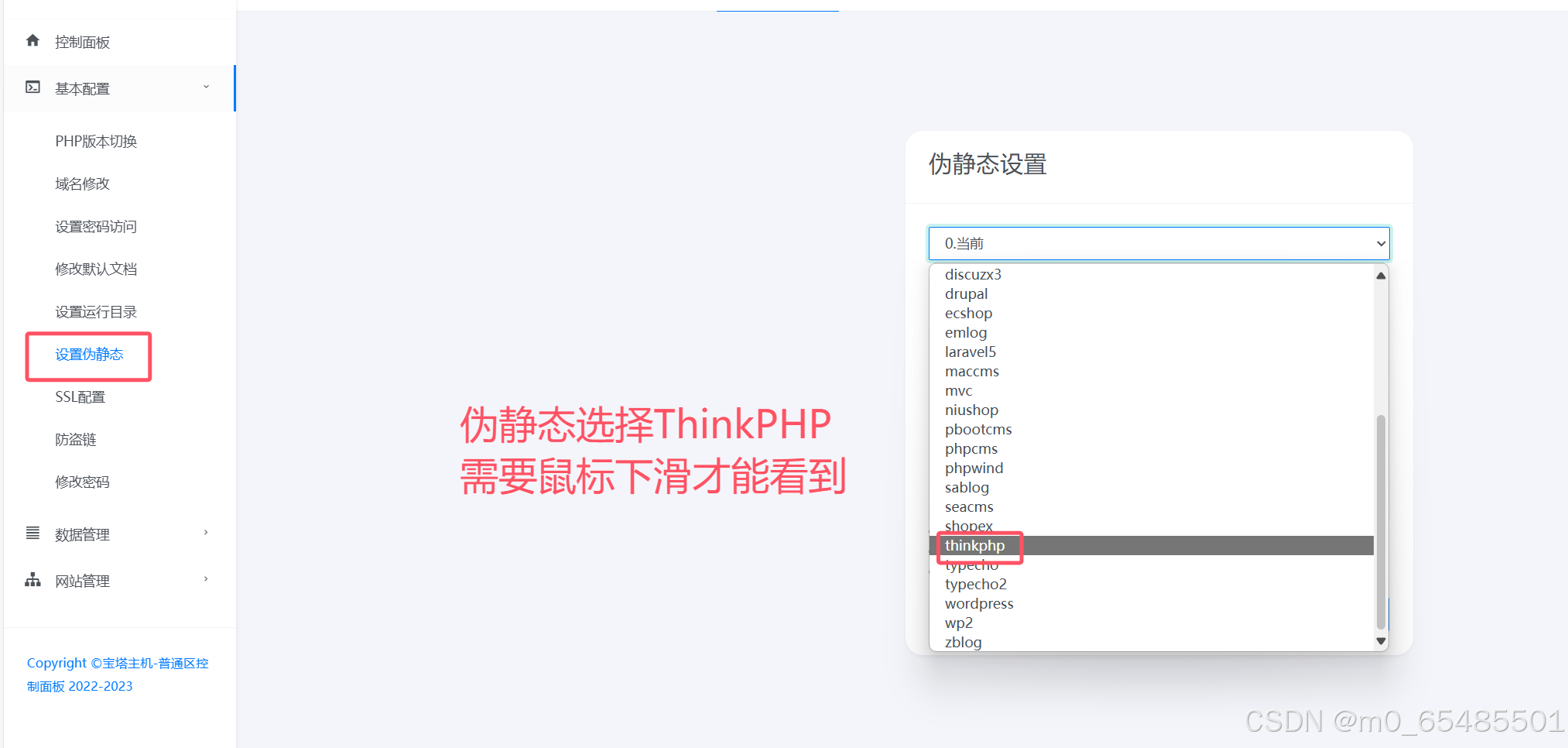This screenshot has height=748, width=1568.
Task: Click the dropdown list scroll-down arrow
Action: coord(1381,641)
